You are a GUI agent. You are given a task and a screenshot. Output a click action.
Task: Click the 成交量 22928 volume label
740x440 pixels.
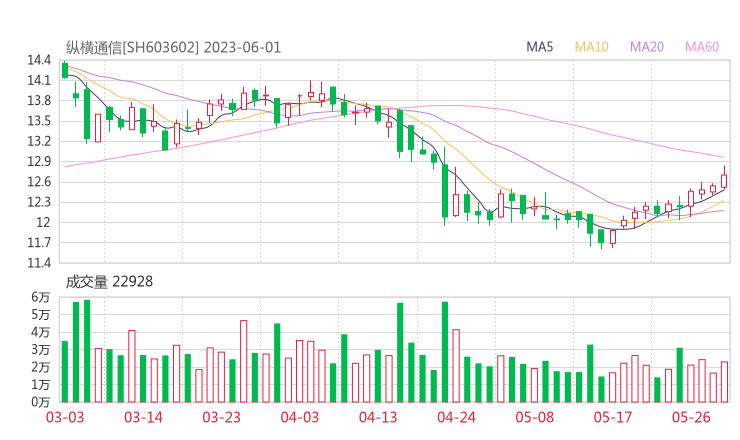pos(109,282)
